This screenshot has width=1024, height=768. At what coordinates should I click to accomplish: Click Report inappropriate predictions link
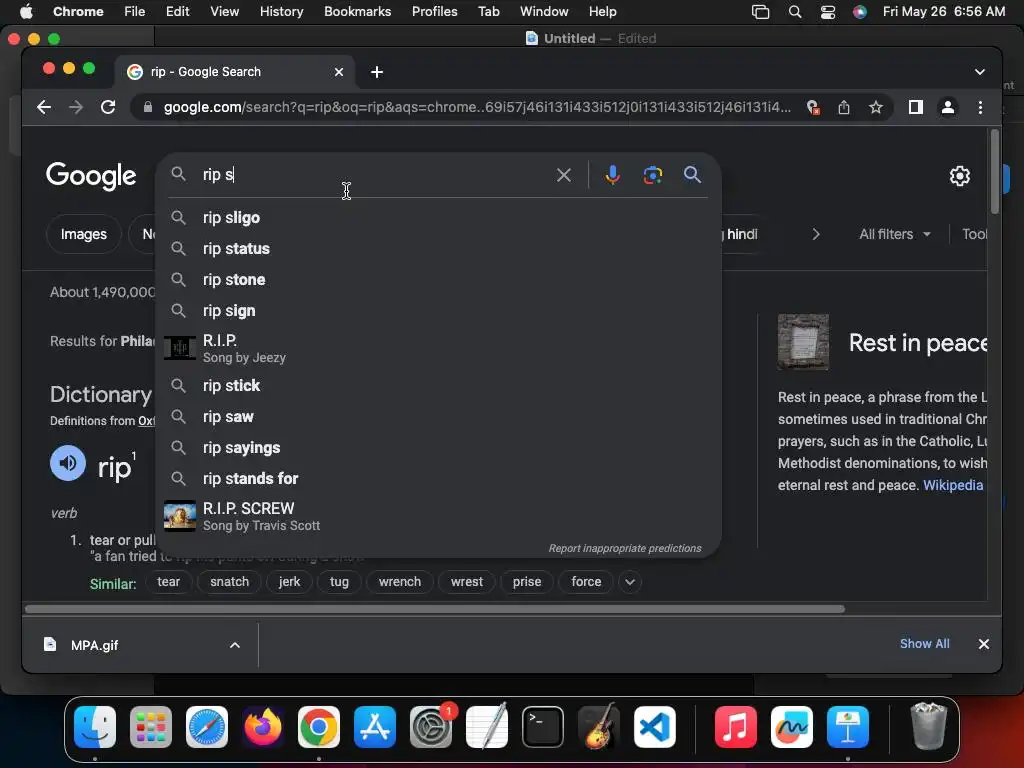(x=625, y=549)
